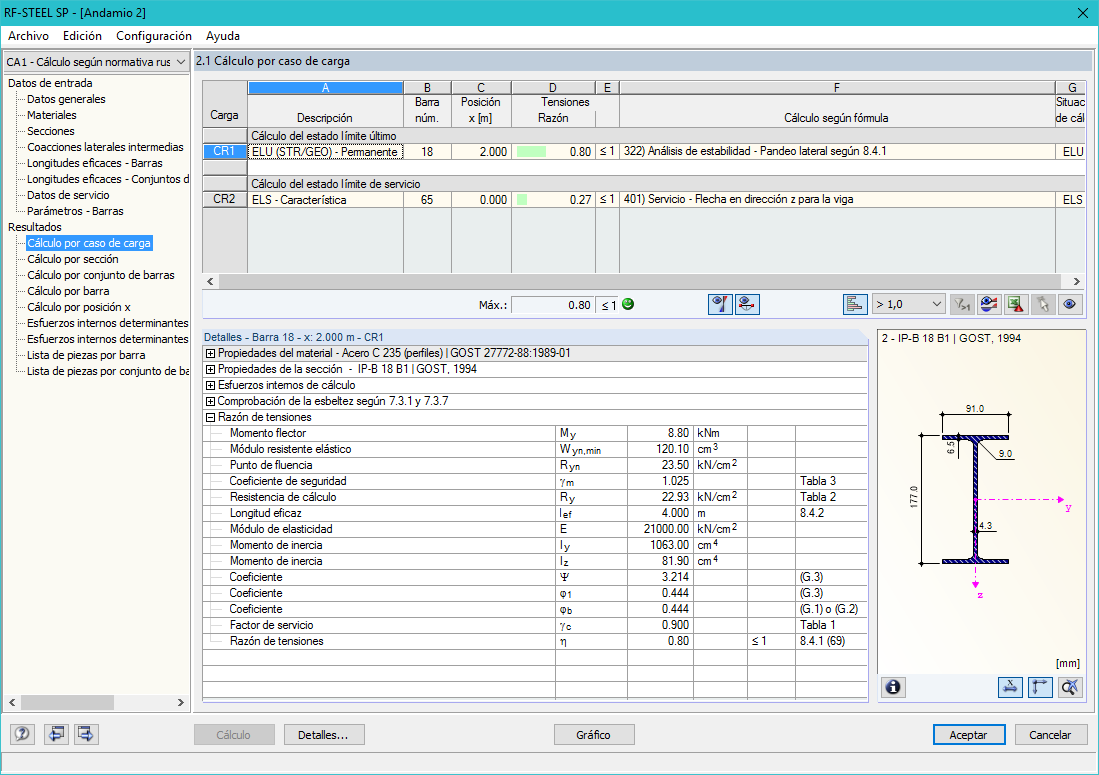
Task: Select Materiales in tree
Action: click(x=52, y=115)
